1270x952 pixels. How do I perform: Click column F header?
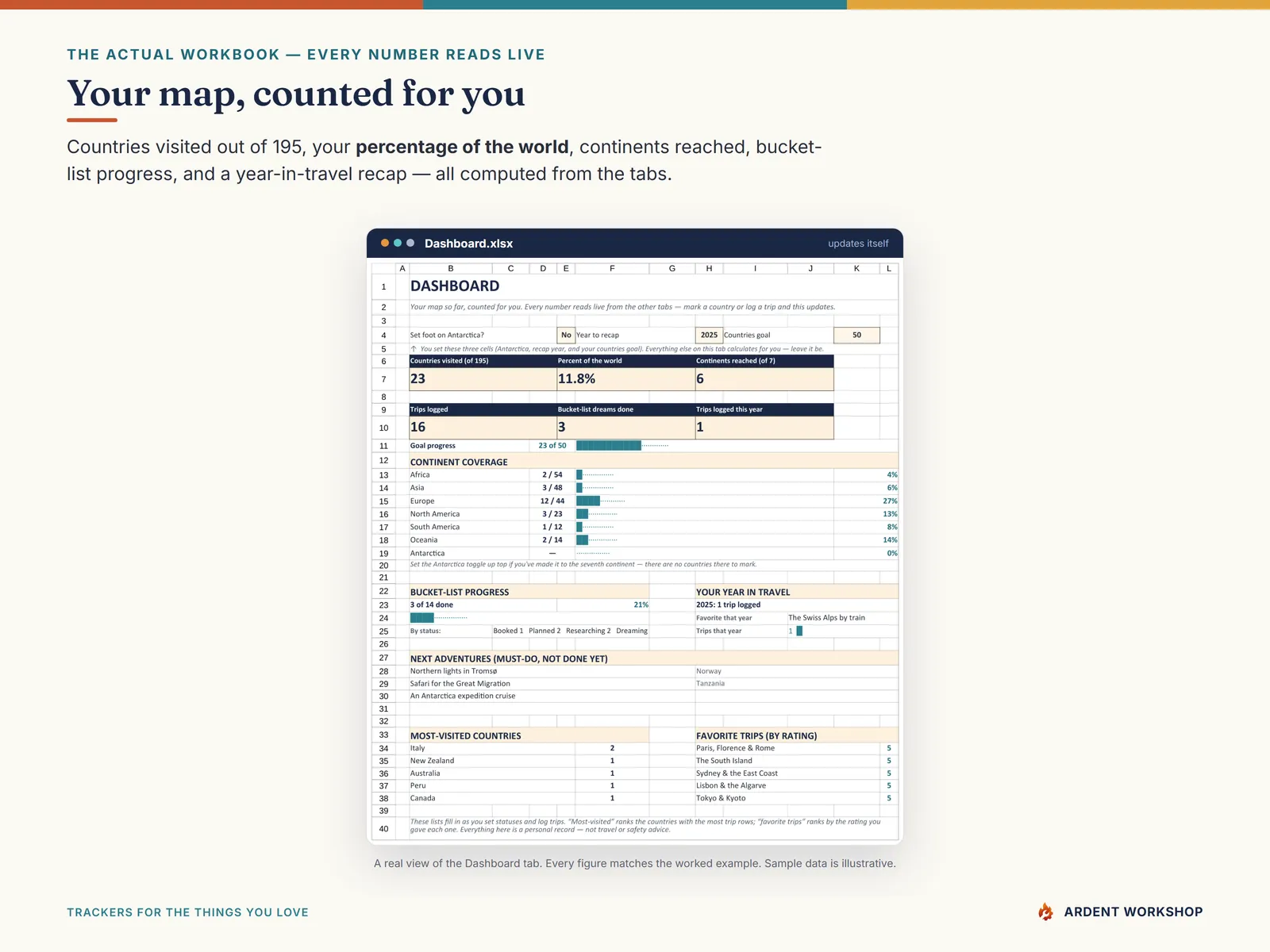click(612, 268)
